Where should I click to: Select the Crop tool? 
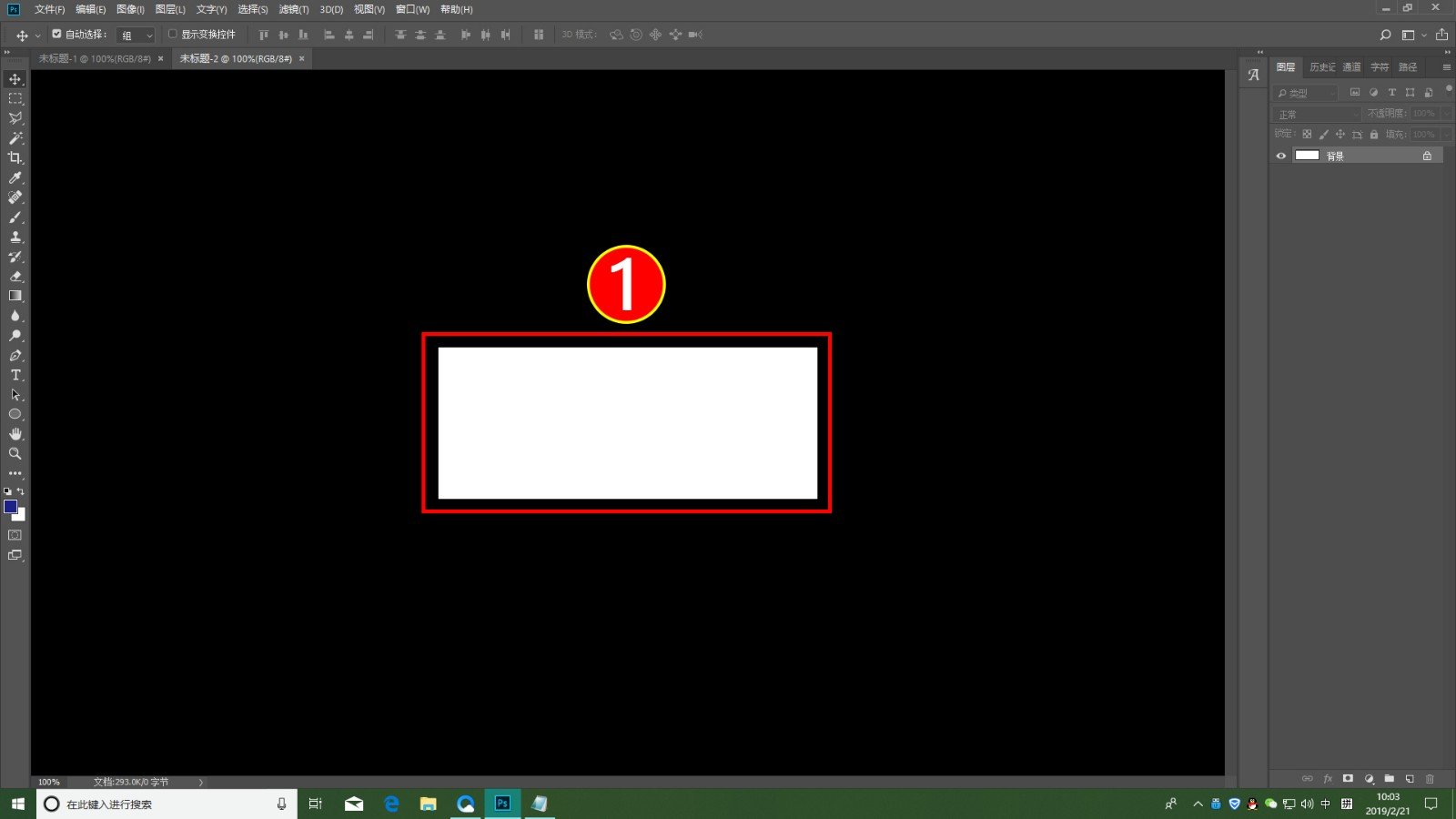click(x=15, y=158)
